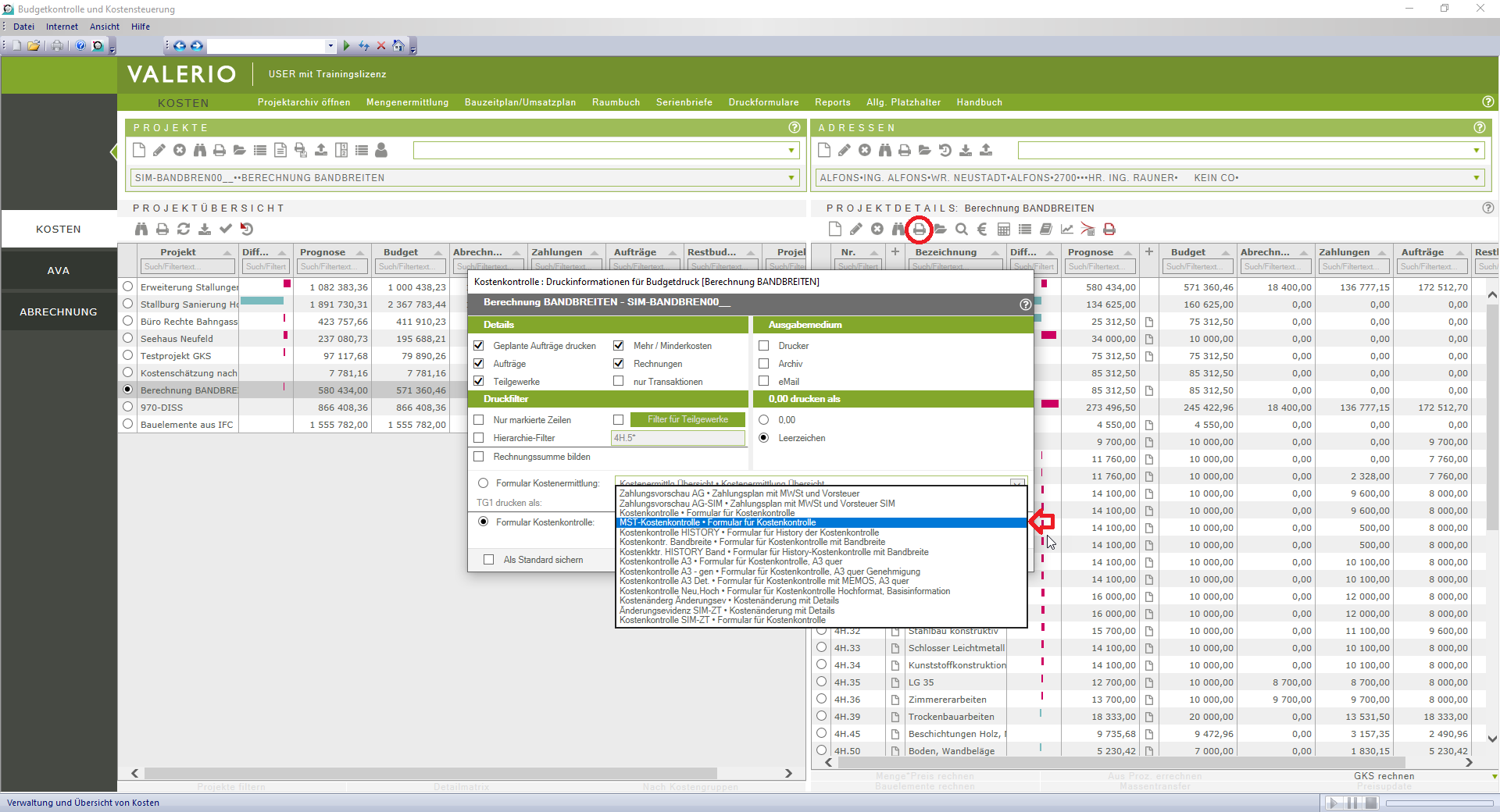
Task: Switch to the ABRECHNUNG sidebar section
Action: pyautogui.click(x=59, y=312)
